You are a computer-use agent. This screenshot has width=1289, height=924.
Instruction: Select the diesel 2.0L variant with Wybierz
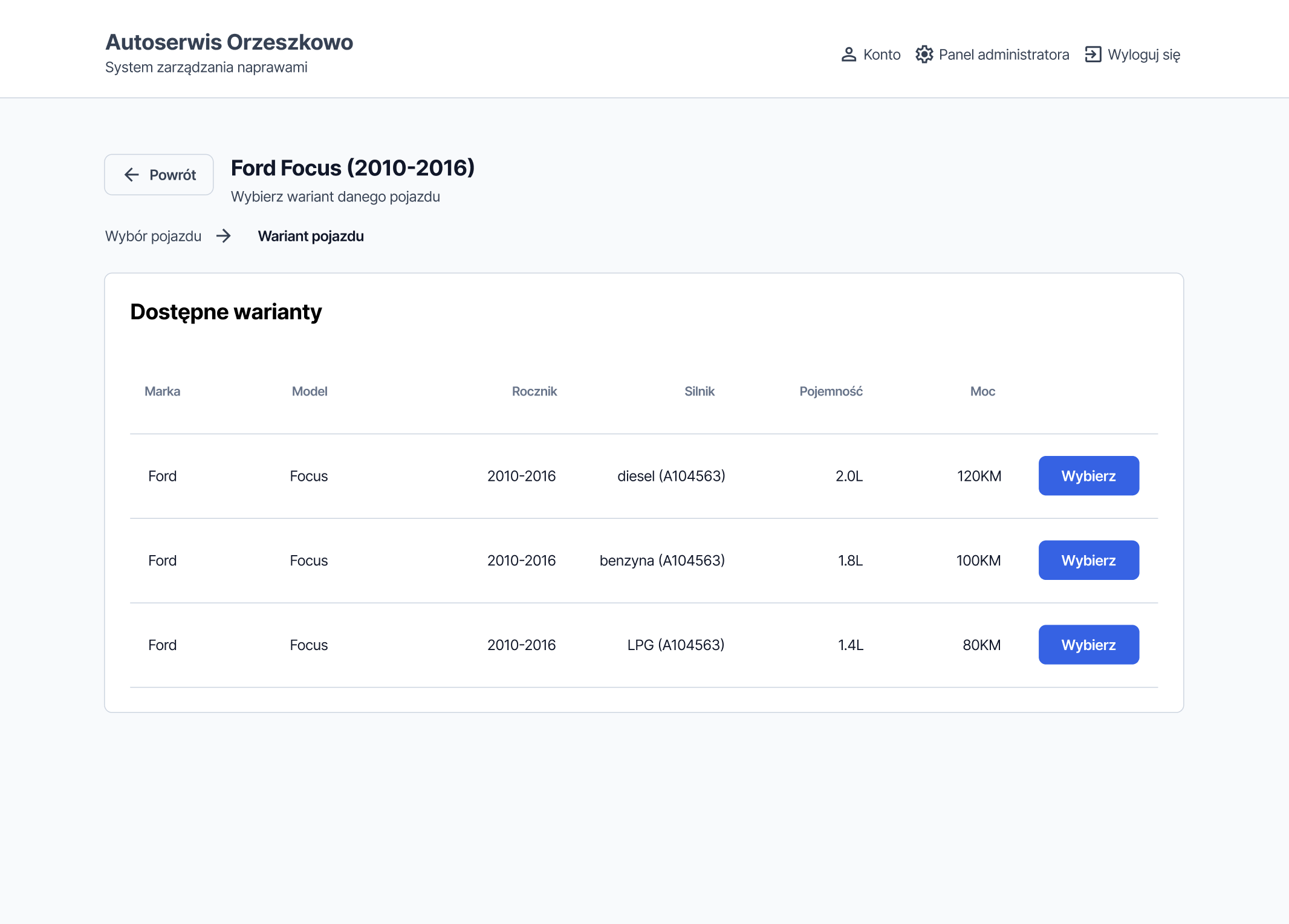click(1089, 476)
